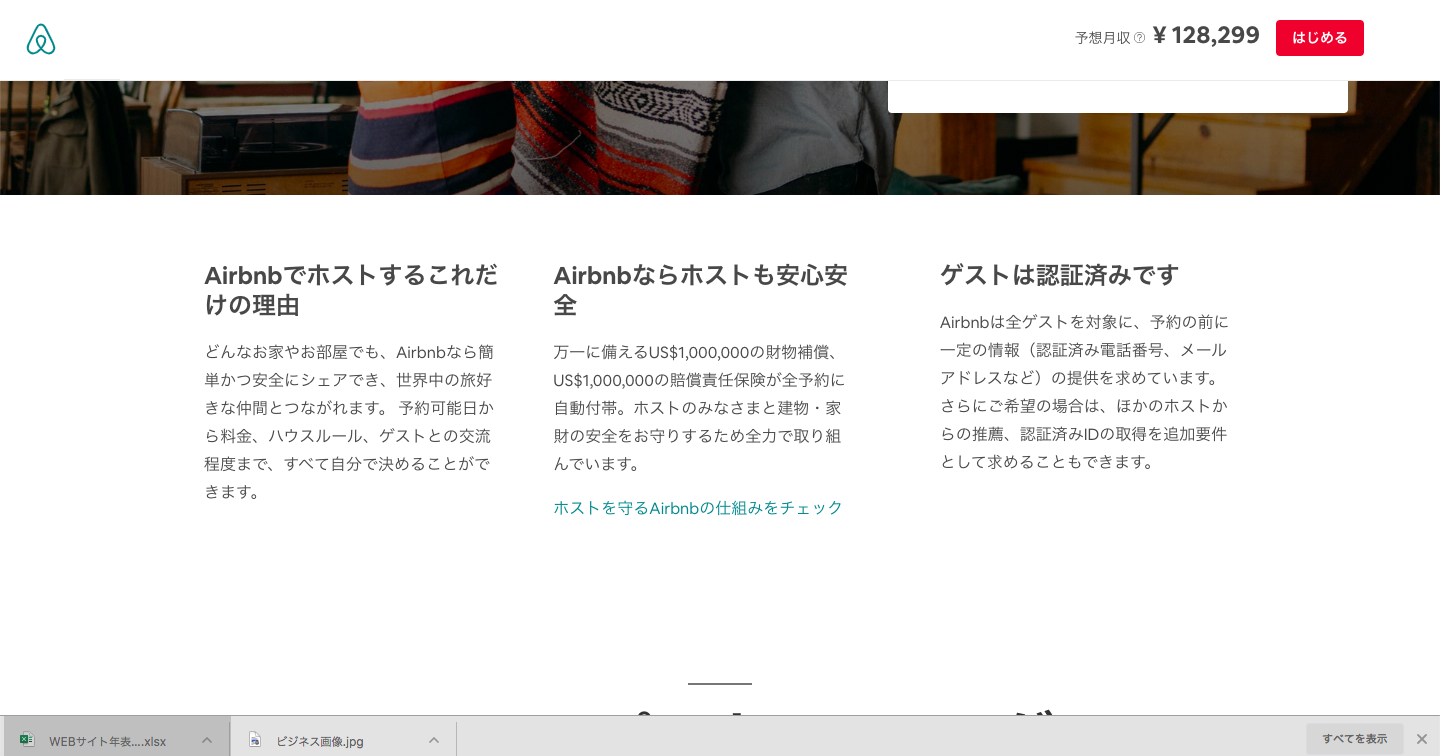This screenshot has height=756, width=1440.
Task: Click paragraph starting 万一に備えるUS$1,000,000
Action: 699,408
